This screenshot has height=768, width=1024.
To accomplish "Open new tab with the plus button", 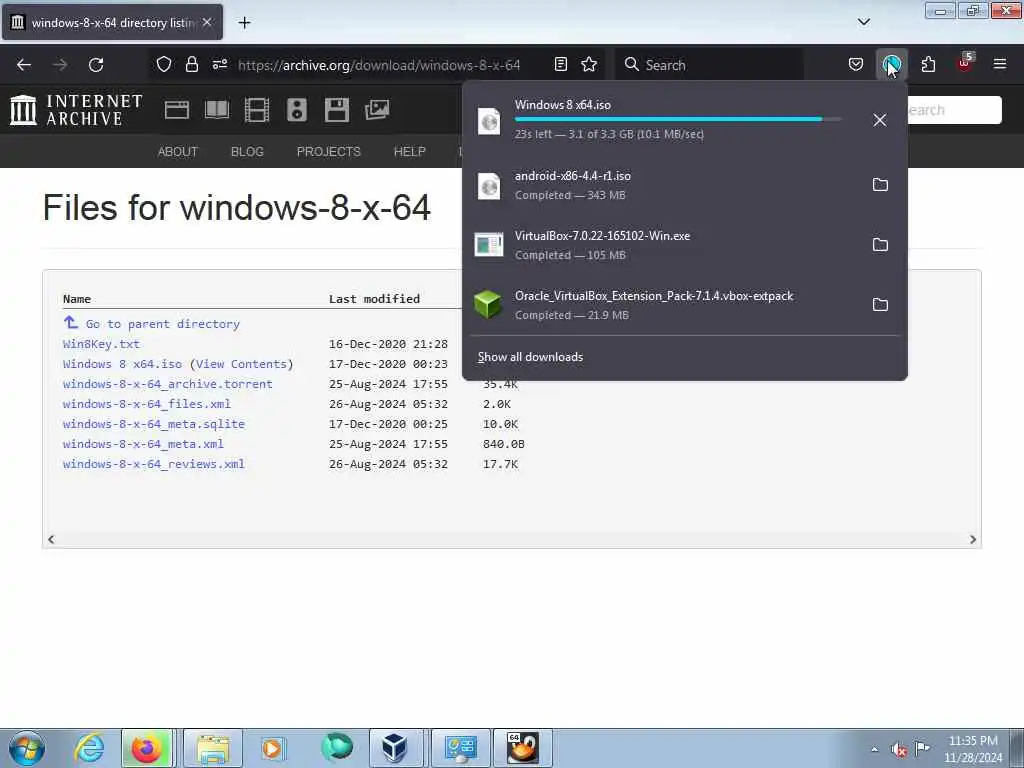I will [x=244, y=23].
